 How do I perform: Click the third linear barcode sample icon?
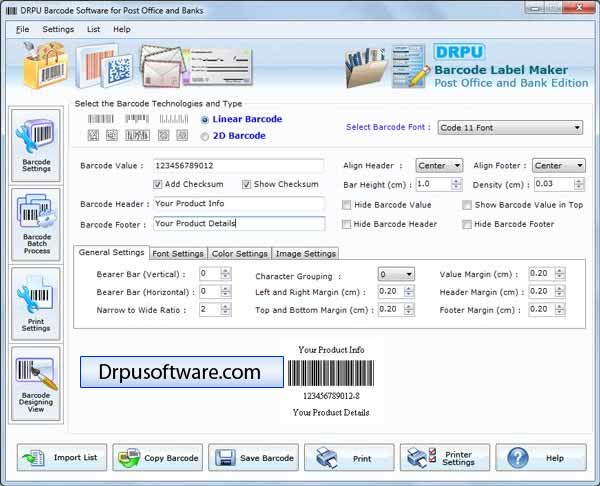174,119
